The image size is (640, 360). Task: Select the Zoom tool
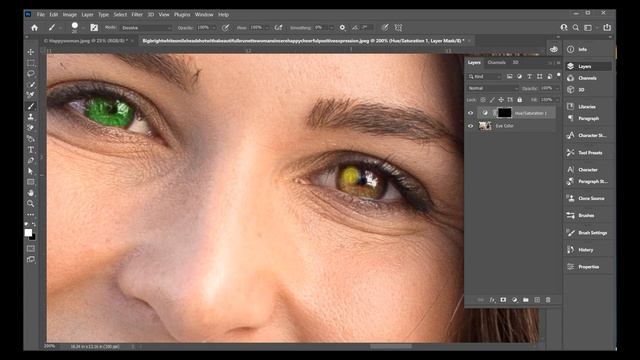click(31, 203)
